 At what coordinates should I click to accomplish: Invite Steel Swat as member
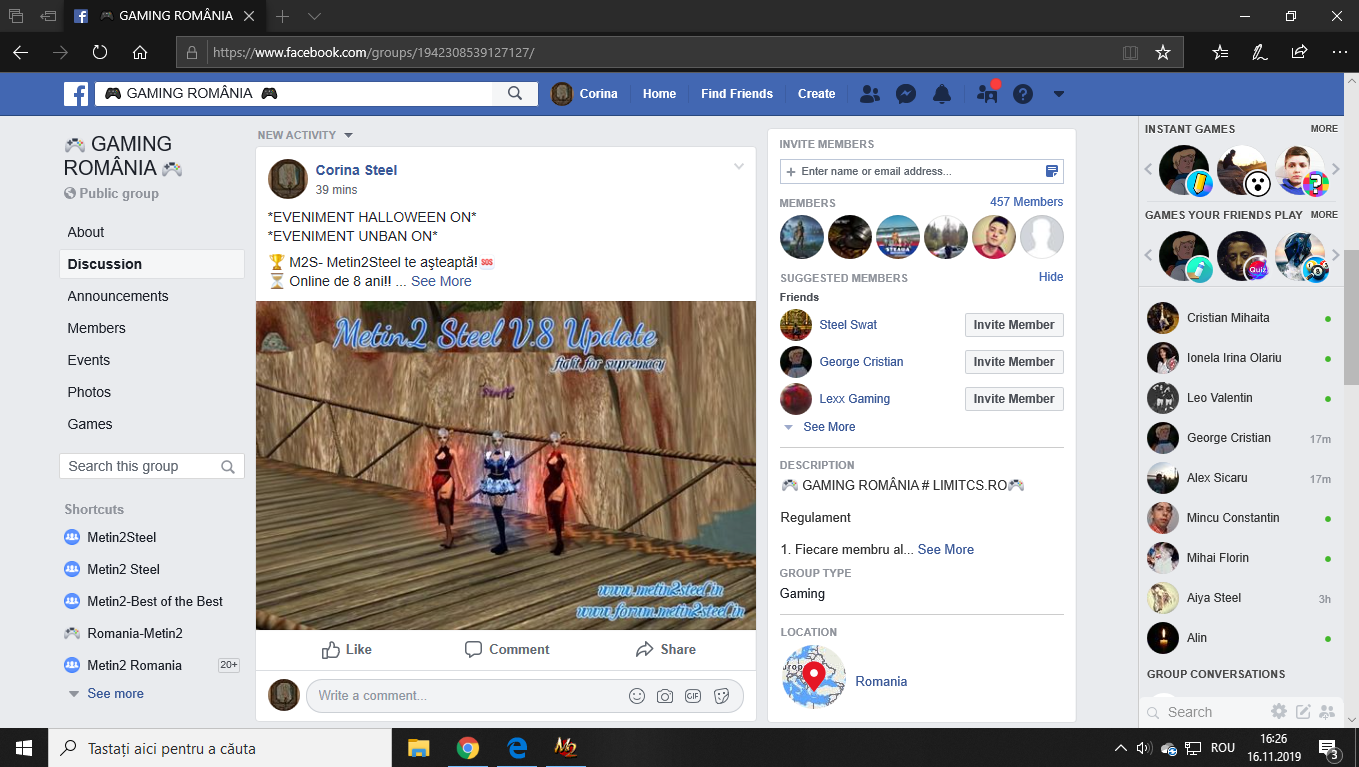click(x=1014, y=325)
